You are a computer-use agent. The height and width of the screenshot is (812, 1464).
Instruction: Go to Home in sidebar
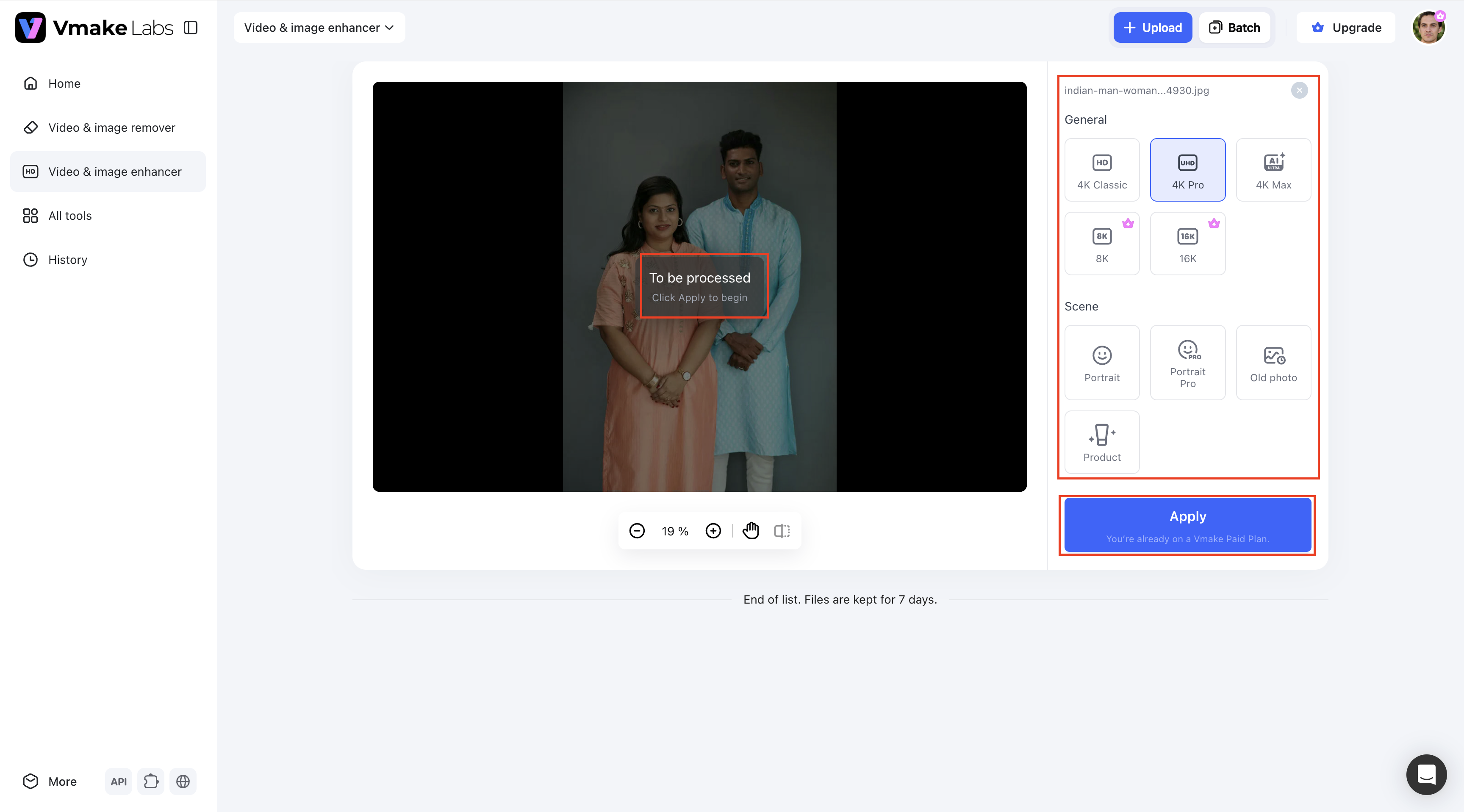[x=108, y=83]
